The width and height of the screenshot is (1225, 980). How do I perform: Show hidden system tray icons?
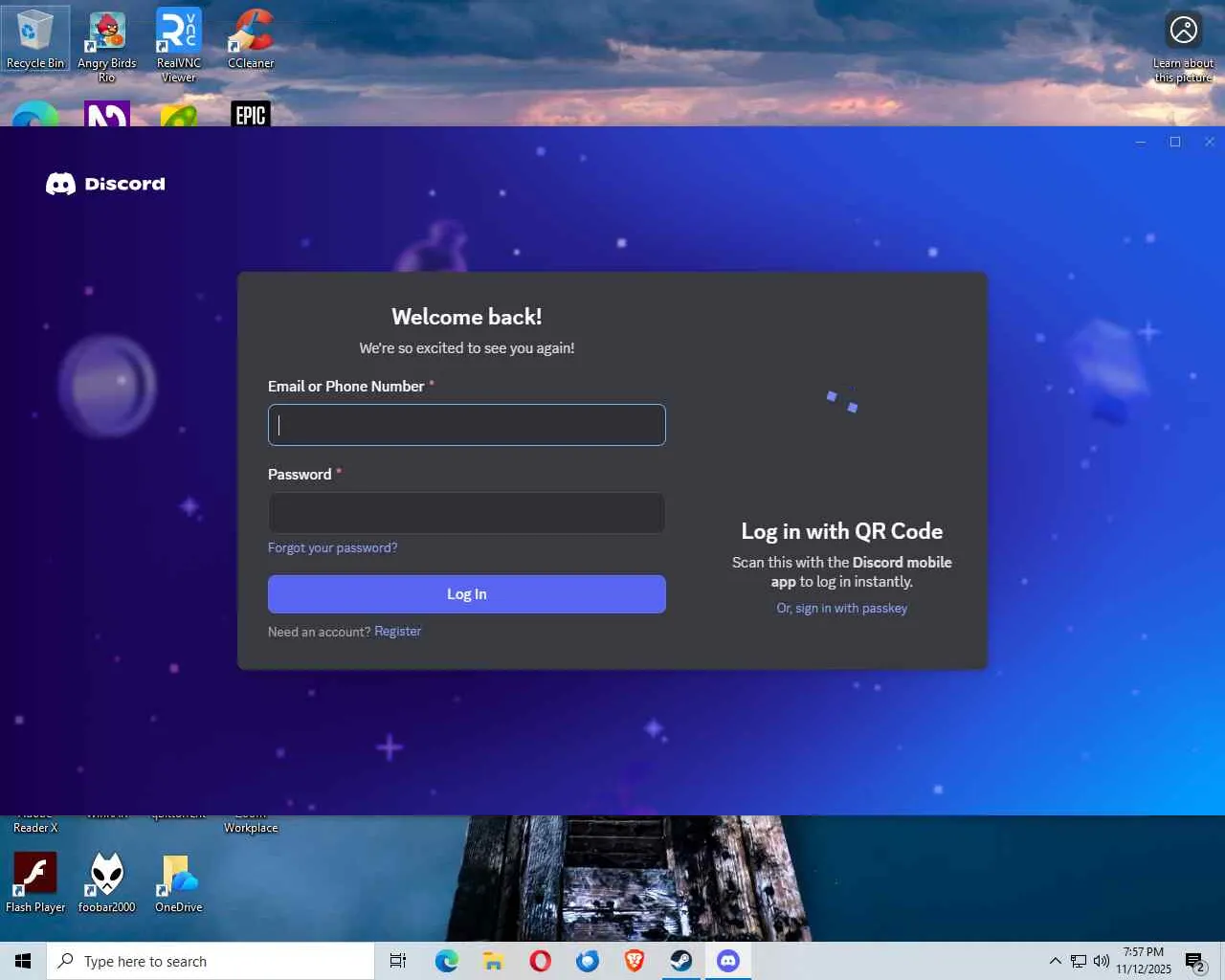pos(1055,961)
